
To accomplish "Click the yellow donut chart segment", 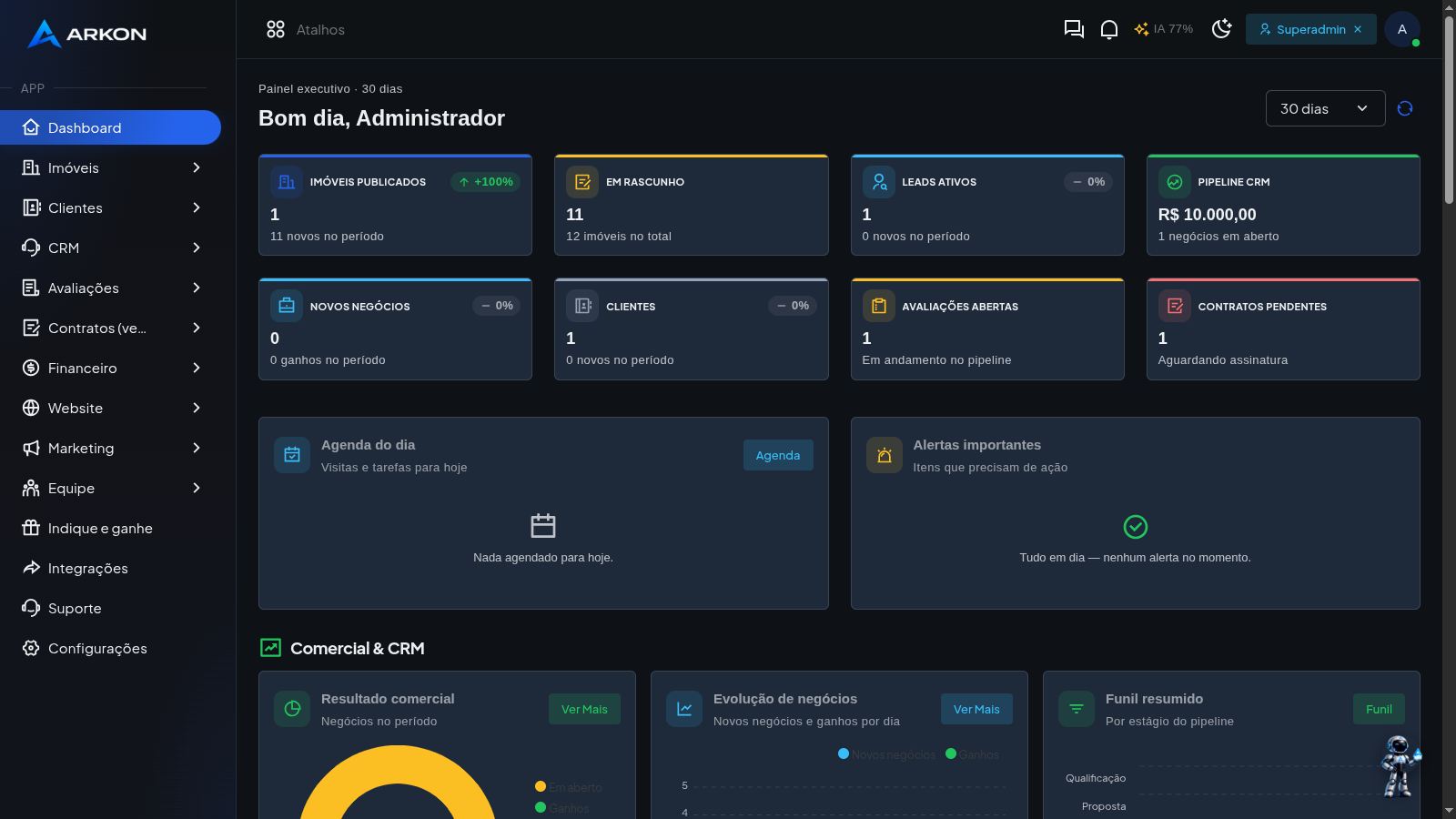I will (398, 763).
